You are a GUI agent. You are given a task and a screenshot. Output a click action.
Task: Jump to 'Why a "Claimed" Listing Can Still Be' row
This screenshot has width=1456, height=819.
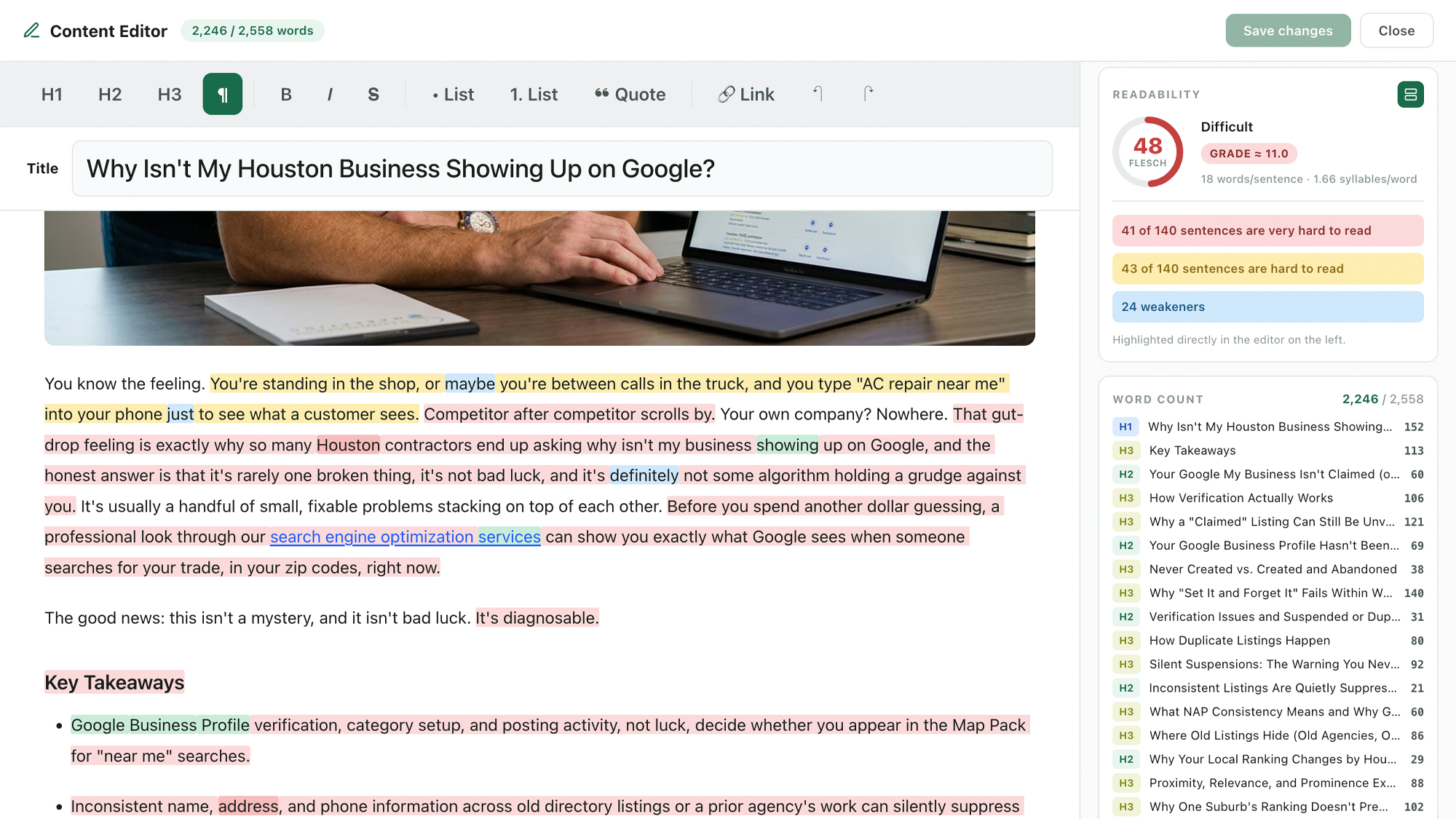(1267, 522)
